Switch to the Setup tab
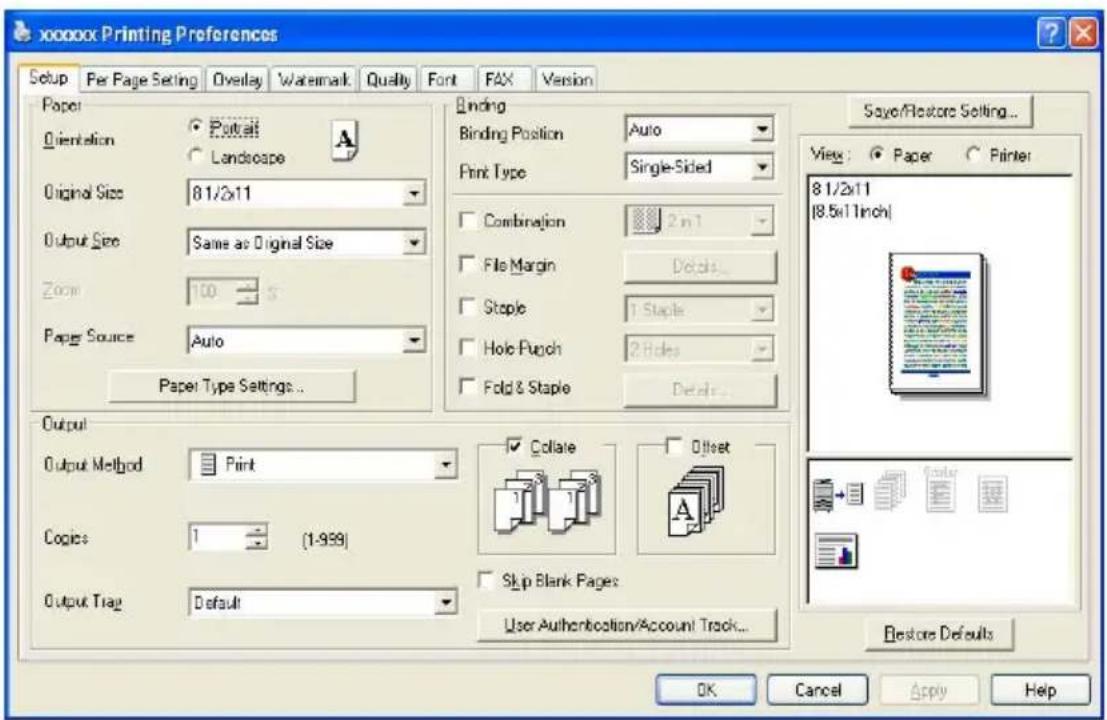 [49, 78]
